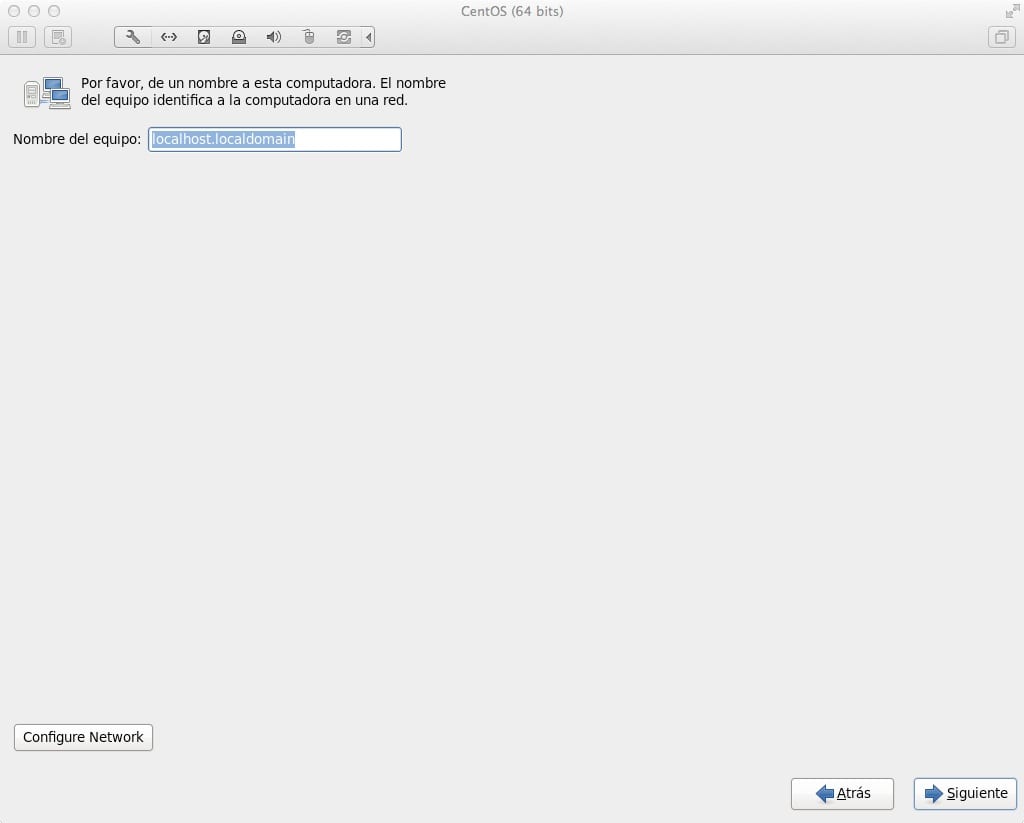Toggle the sound card speaker icon
This screenshot has width=1024, height=823.
(x=274, y=38)
